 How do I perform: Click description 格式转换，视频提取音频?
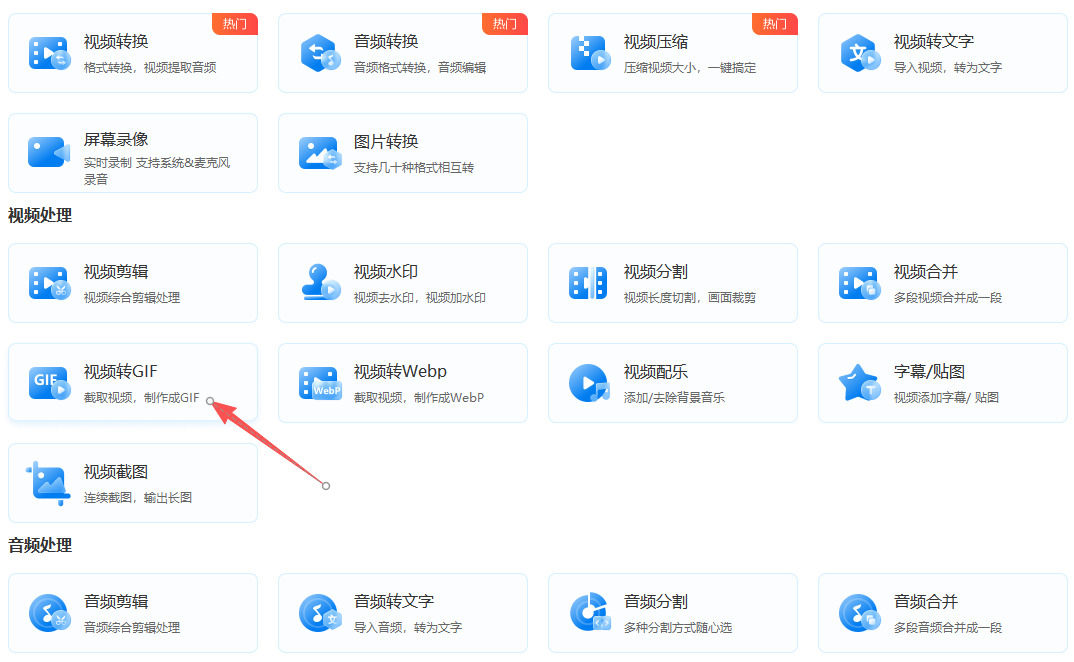(150, 68)
